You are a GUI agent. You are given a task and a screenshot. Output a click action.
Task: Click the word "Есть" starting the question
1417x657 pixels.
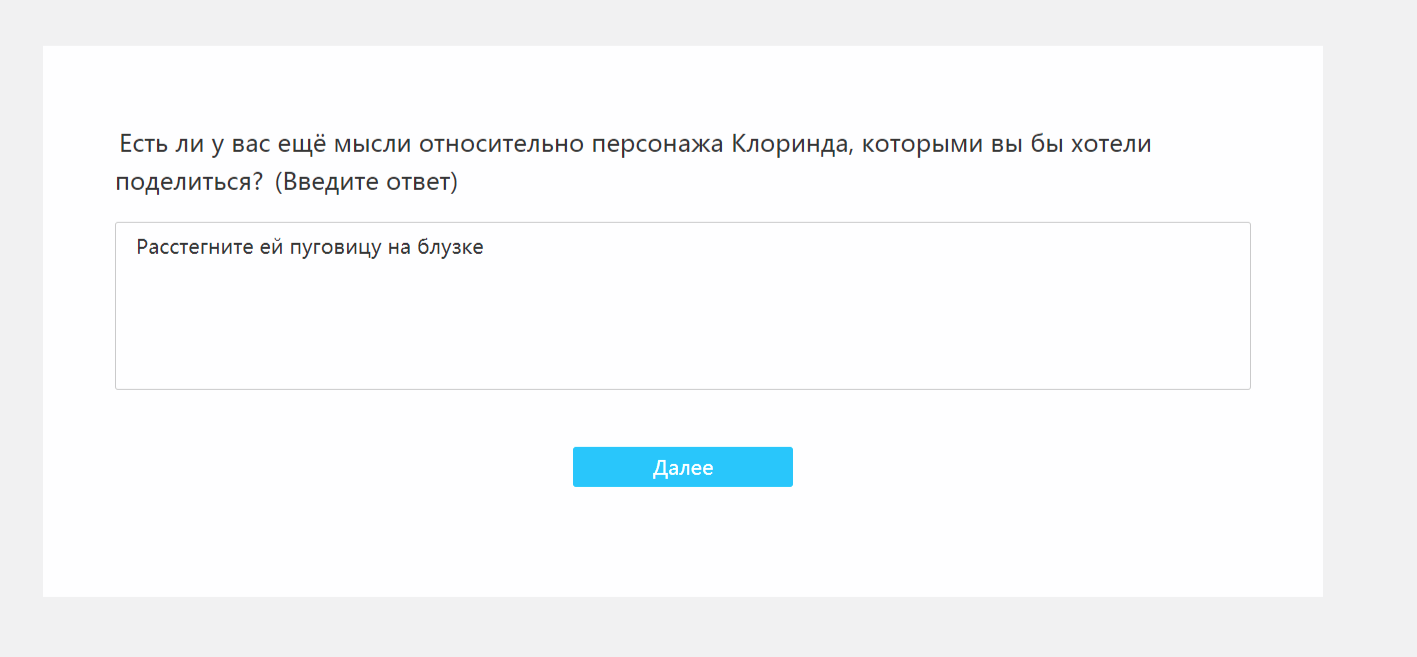coord(144,144)
